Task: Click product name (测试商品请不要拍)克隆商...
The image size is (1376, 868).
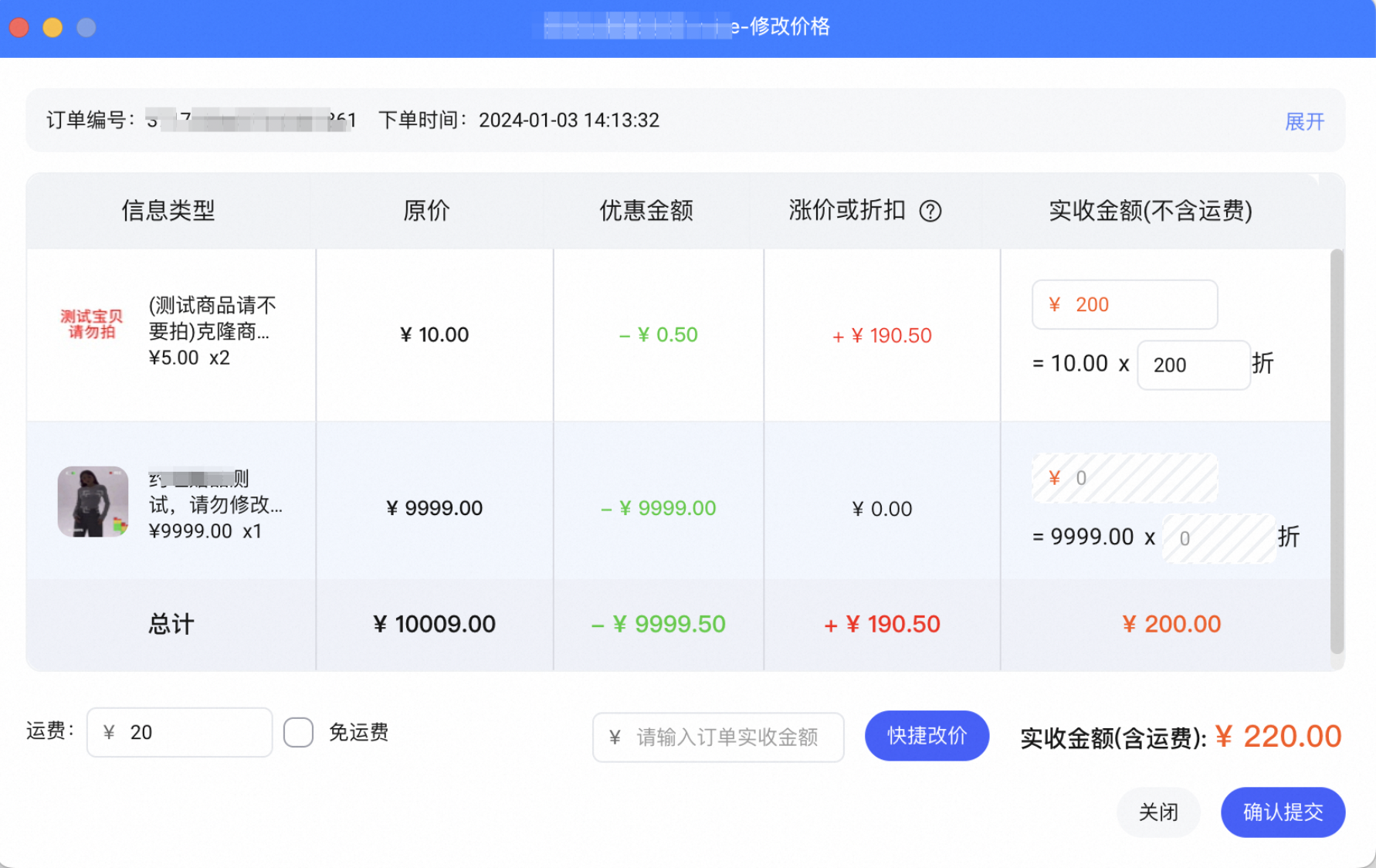Action: pos(212,318)
